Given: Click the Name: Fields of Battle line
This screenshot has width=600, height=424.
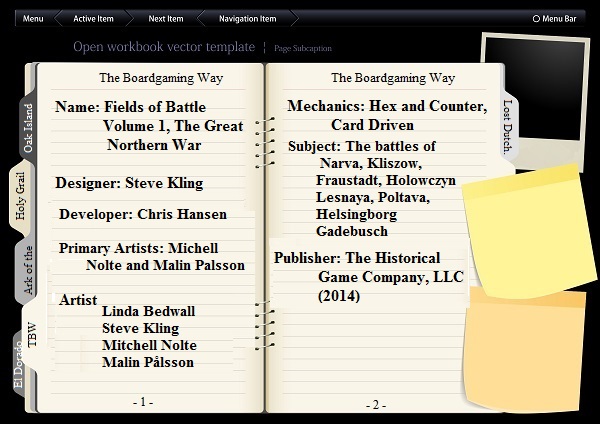Looking at the screenshot, I should click(x=130, y=107).
